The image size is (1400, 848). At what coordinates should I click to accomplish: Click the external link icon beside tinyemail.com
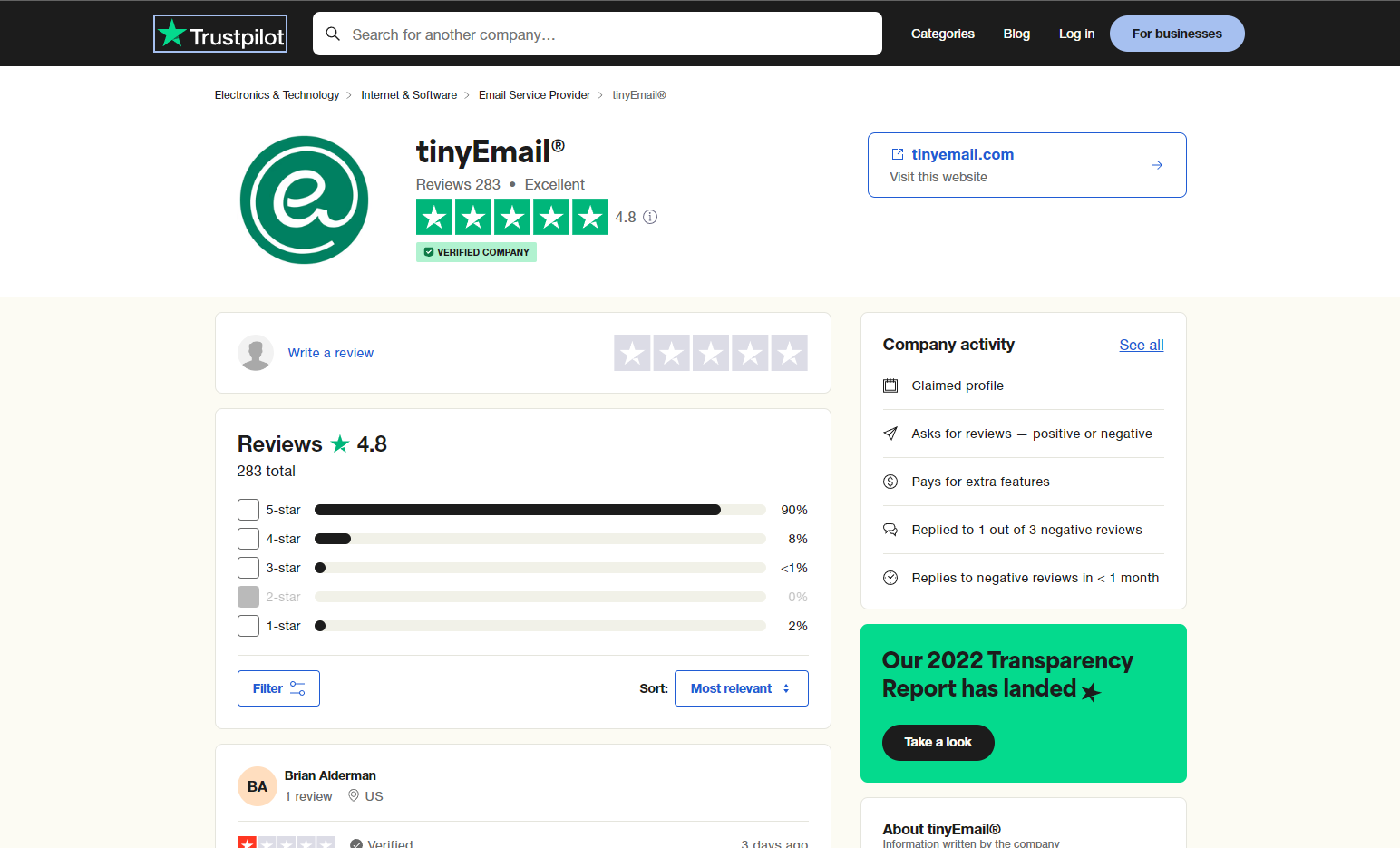(x=898, y=154)
